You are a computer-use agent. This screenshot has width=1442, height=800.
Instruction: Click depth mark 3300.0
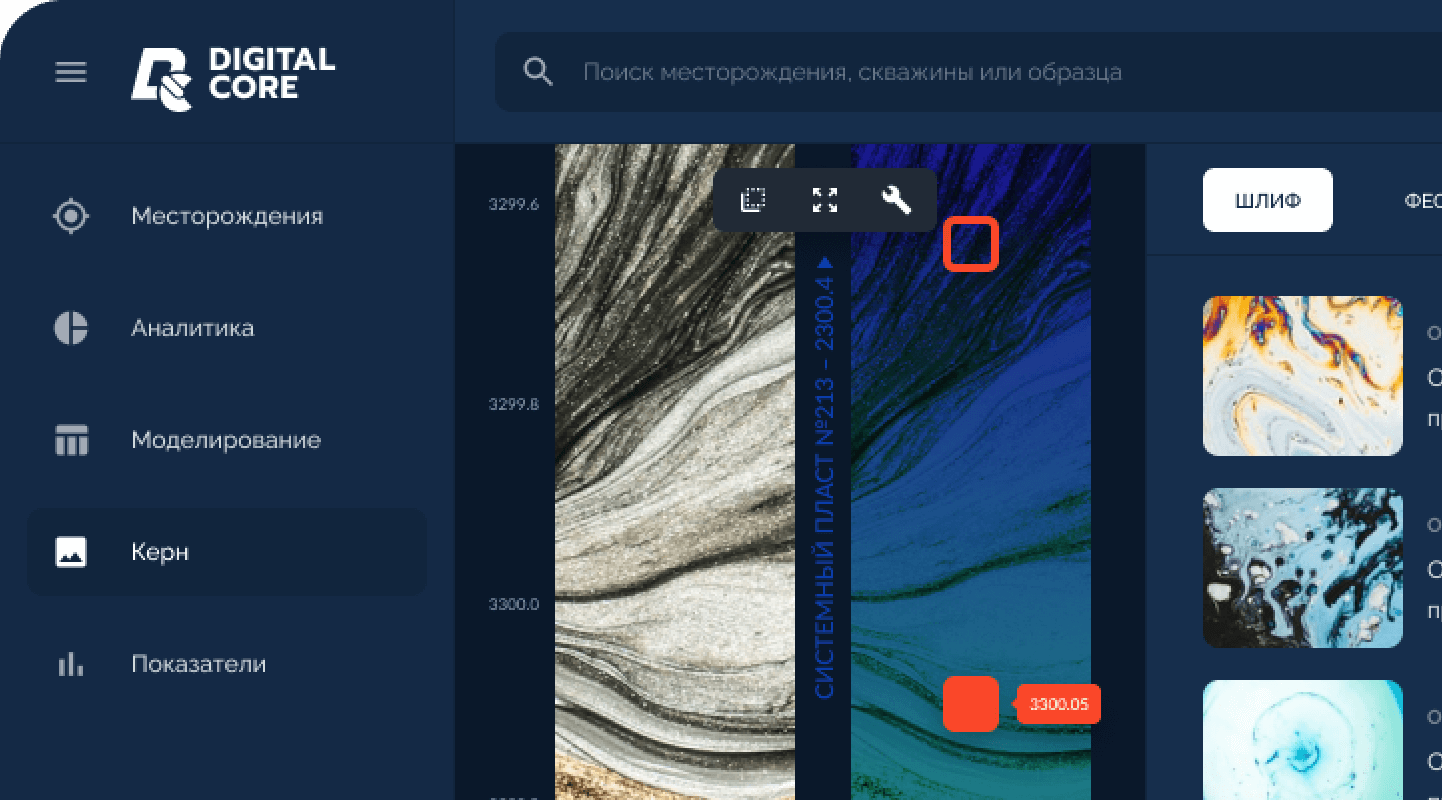514,604
